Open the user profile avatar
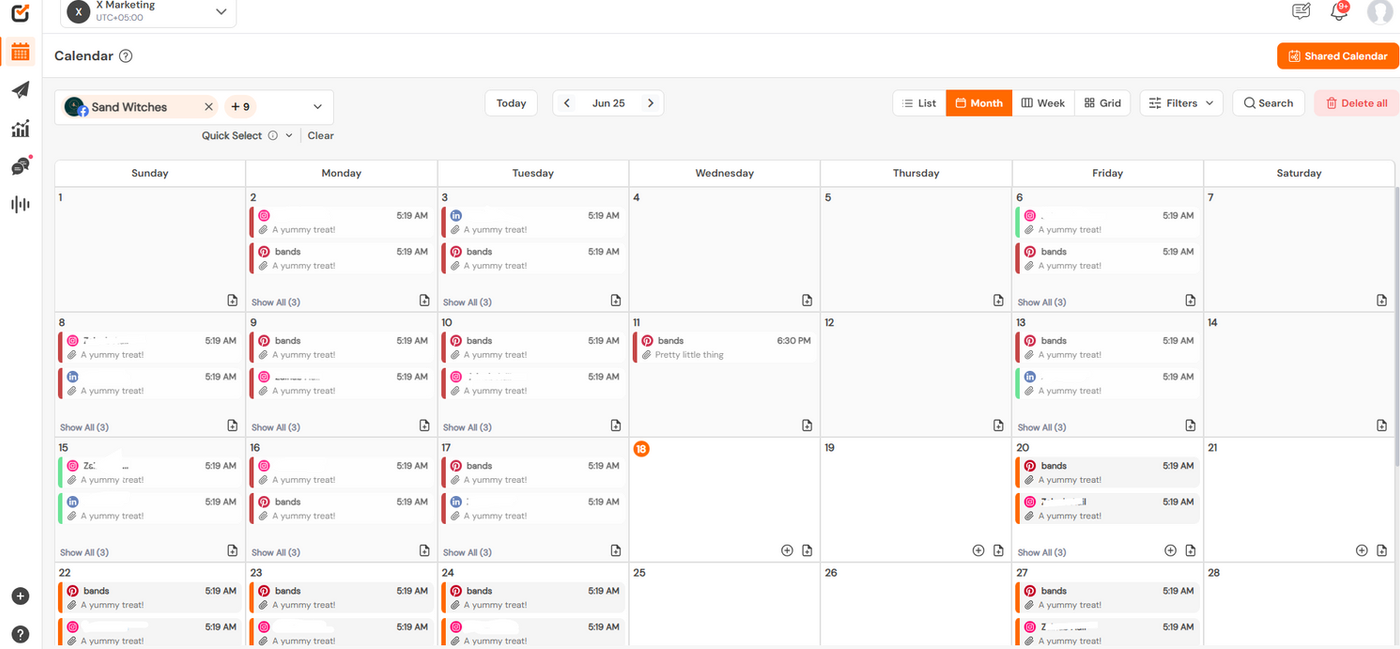This screenshot has height=649, width=1400. (1380, 12)
